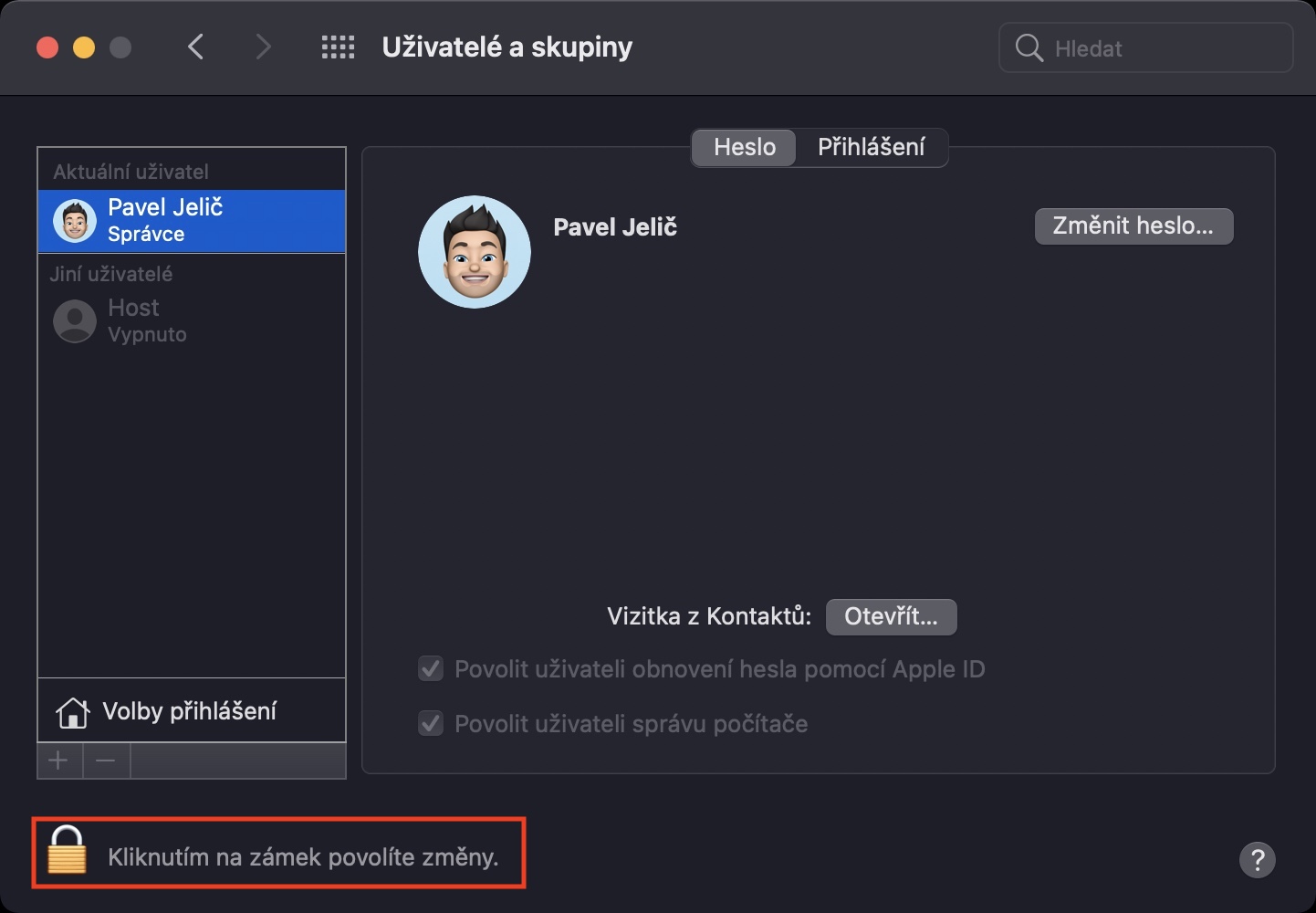Show all preferences grid icon
The width and height of the screenshot is (1316, 913).
pyautogui.click(x=338, y=47)
